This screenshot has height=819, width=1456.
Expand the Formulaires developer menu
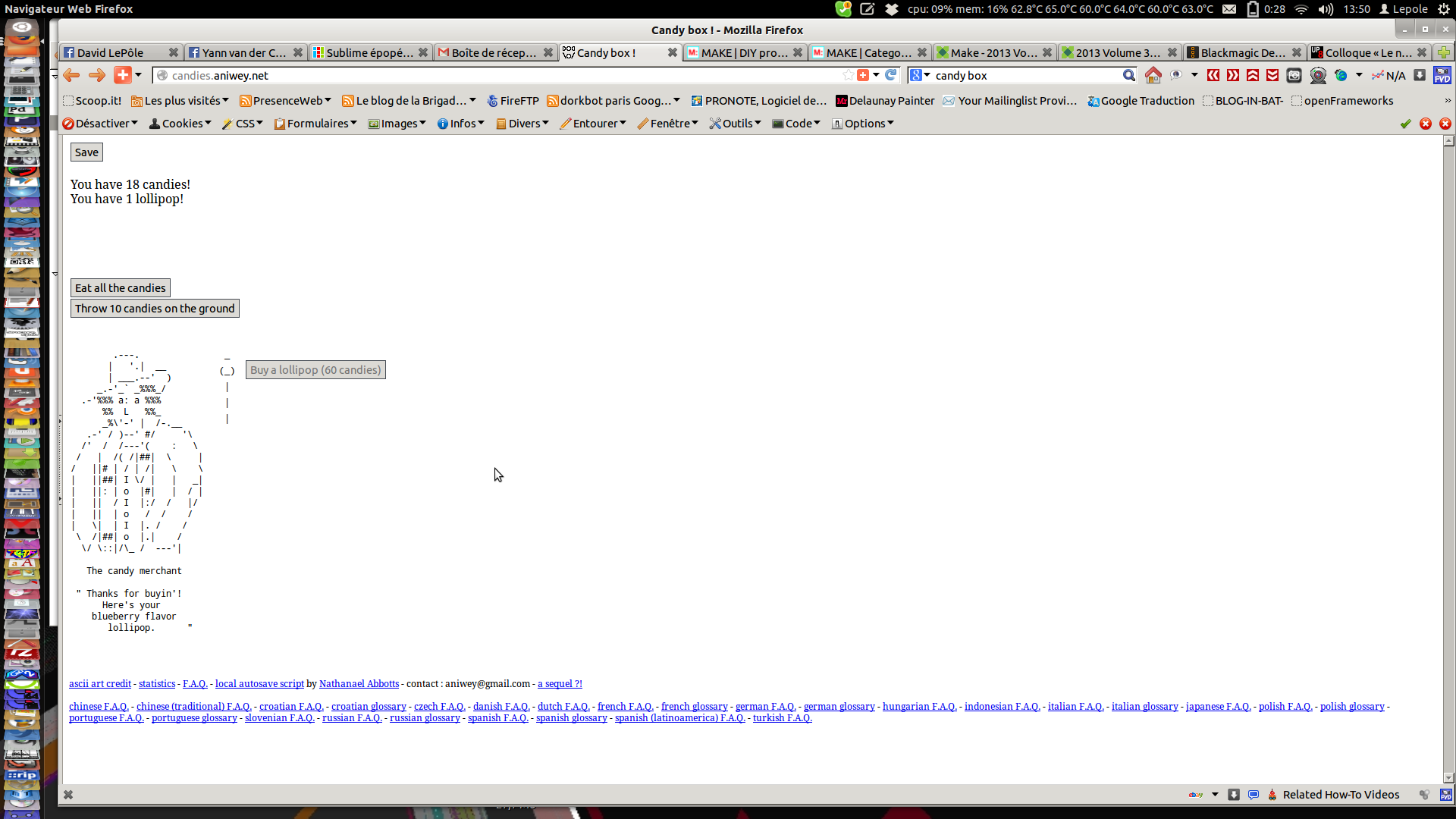[x=315, y=124]
